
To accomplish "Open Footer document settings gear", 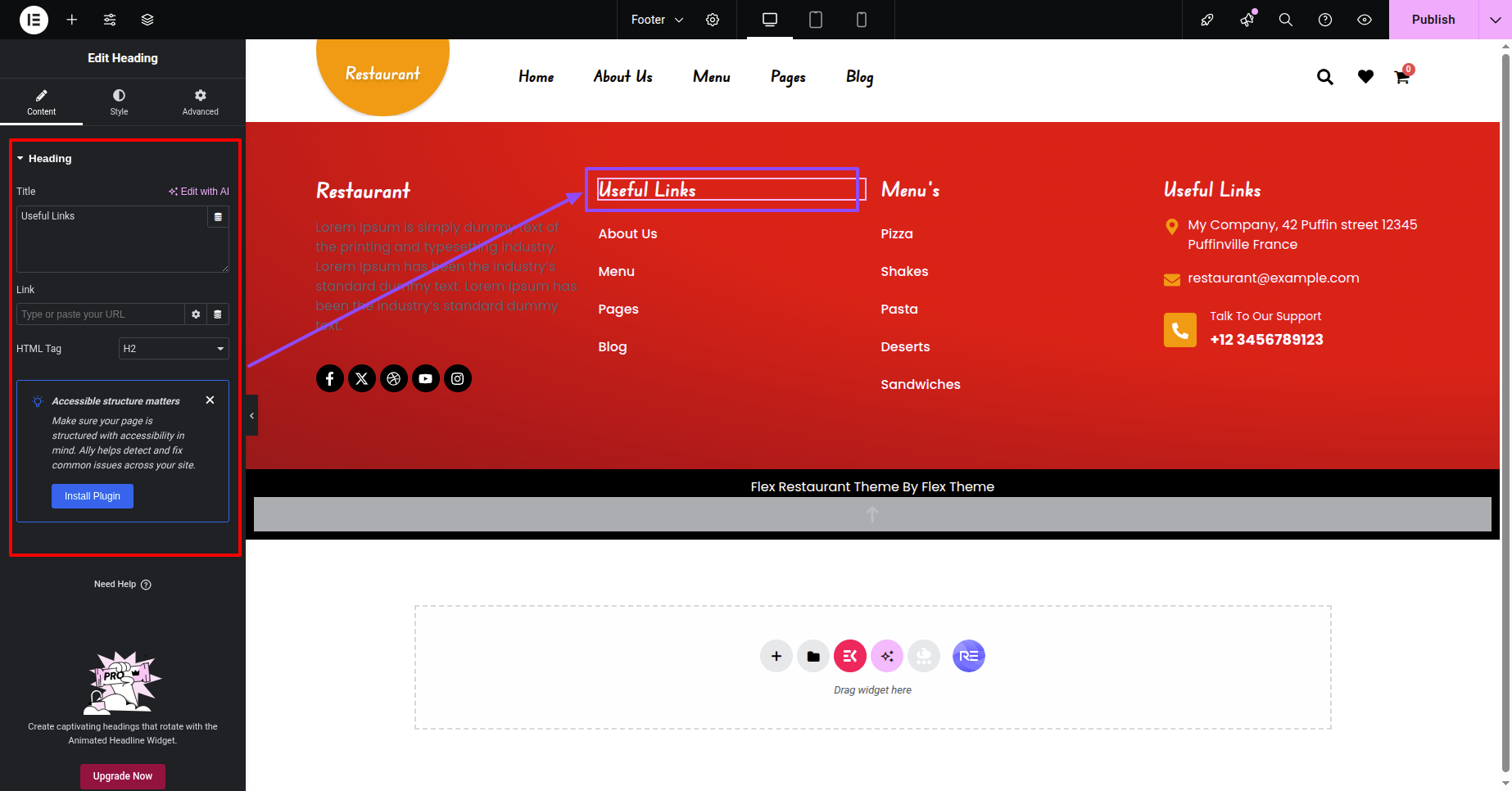I will tap(713, 20).
